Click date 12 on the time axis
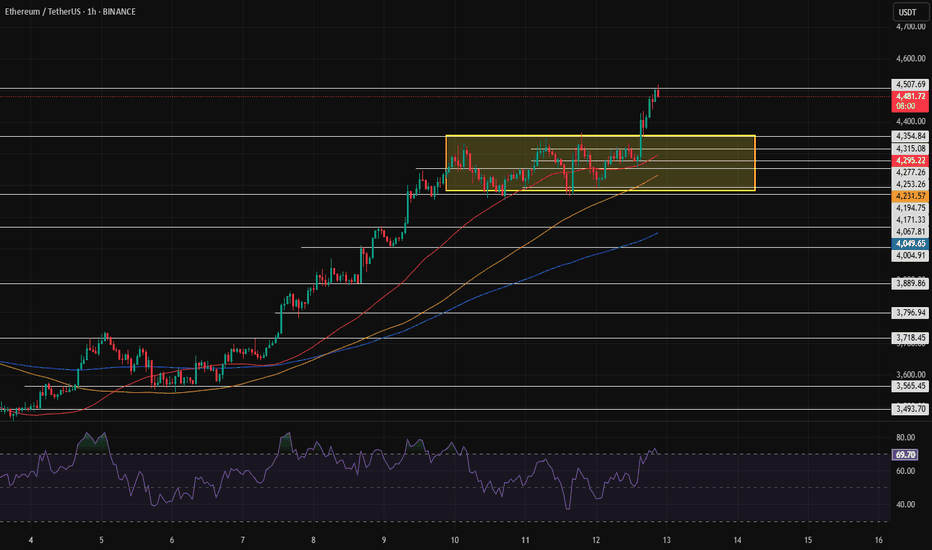 (x=596, y=540)
